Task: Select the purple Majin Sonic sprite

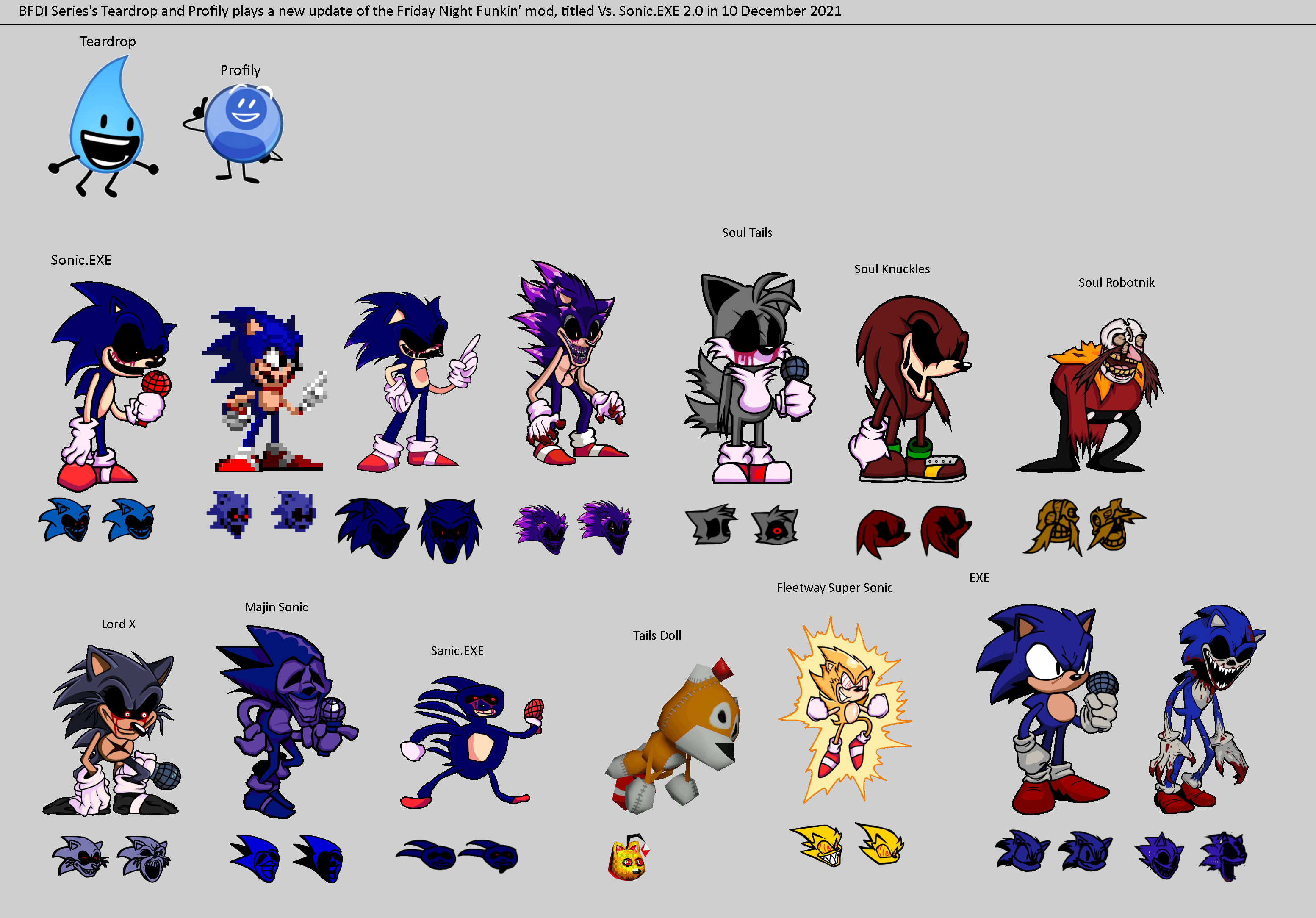Action: pos(287,722)
